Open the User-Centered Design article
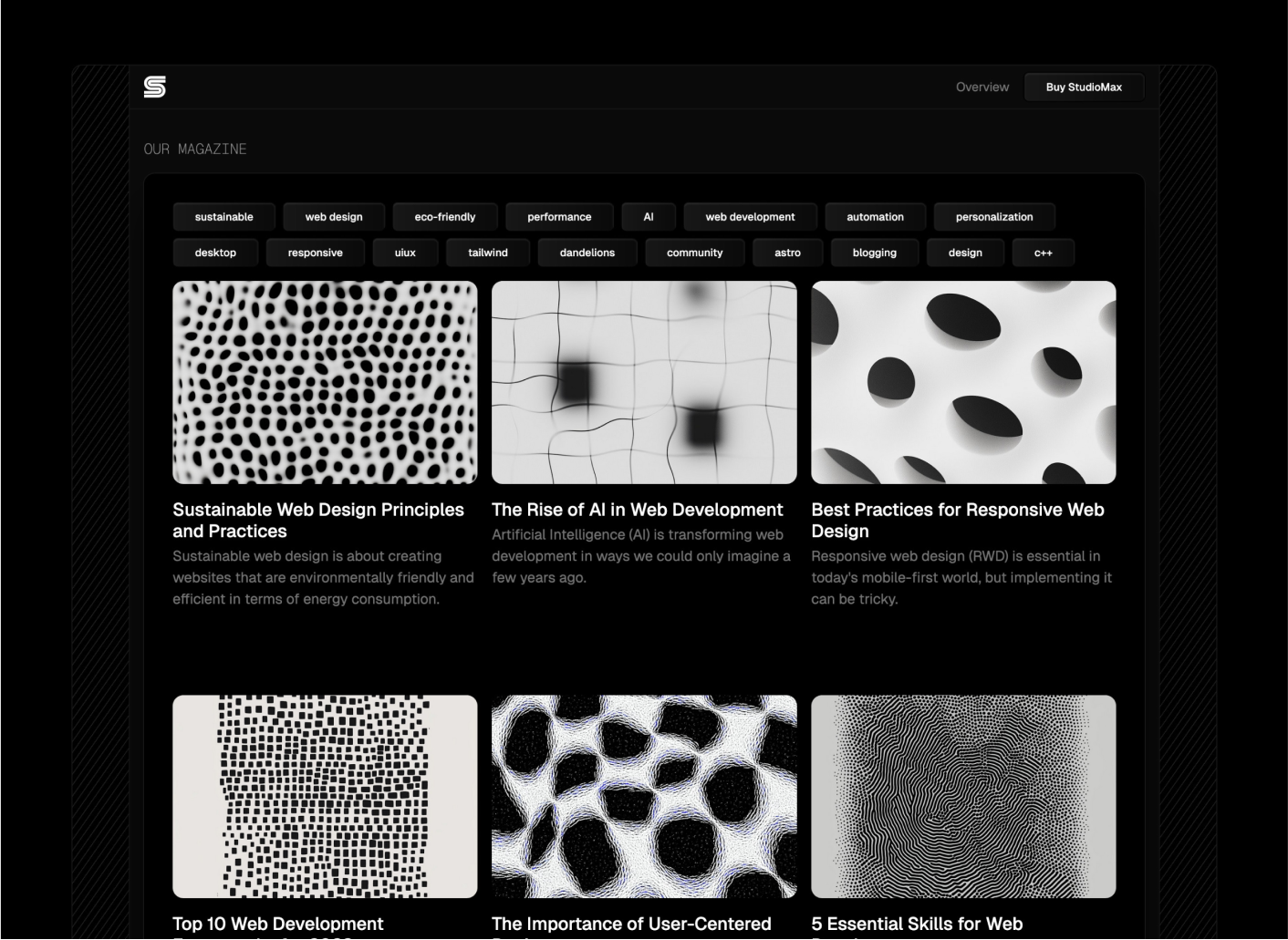 tap(631, 924)
